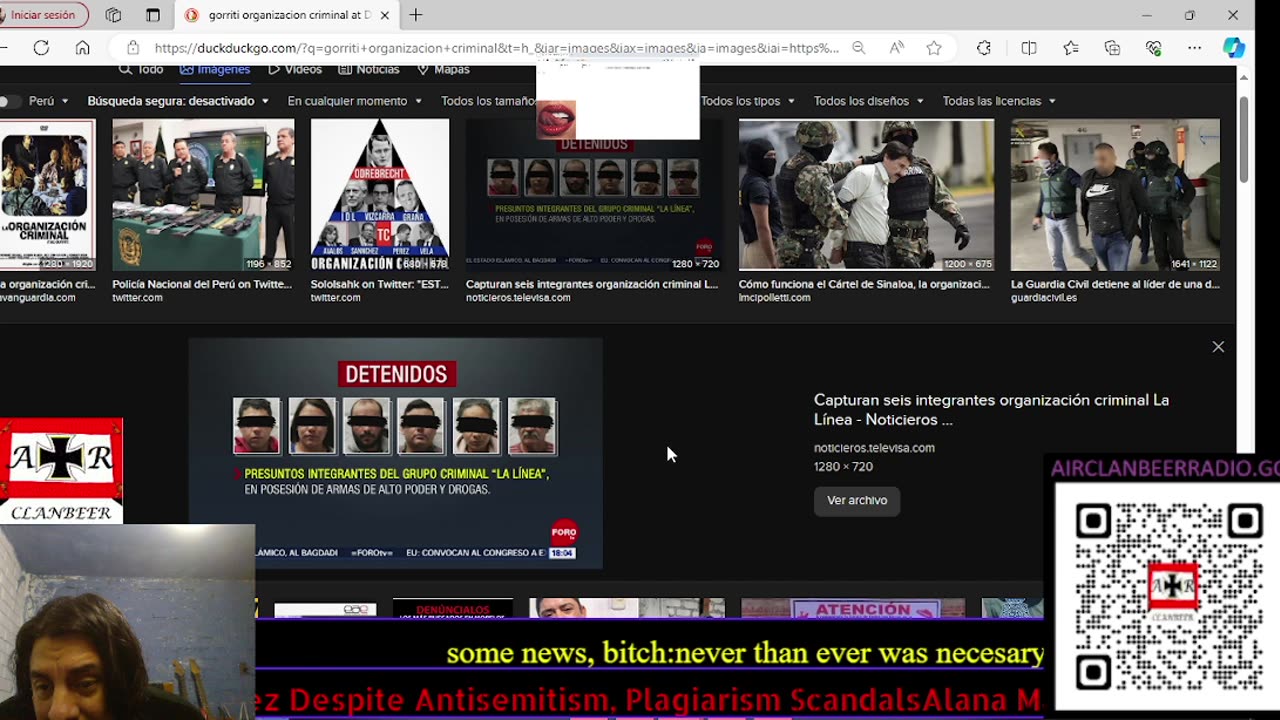1280x720 pixels.
Task: Click the page vertical scrollbar thumb
Action: coord(1244,139)
